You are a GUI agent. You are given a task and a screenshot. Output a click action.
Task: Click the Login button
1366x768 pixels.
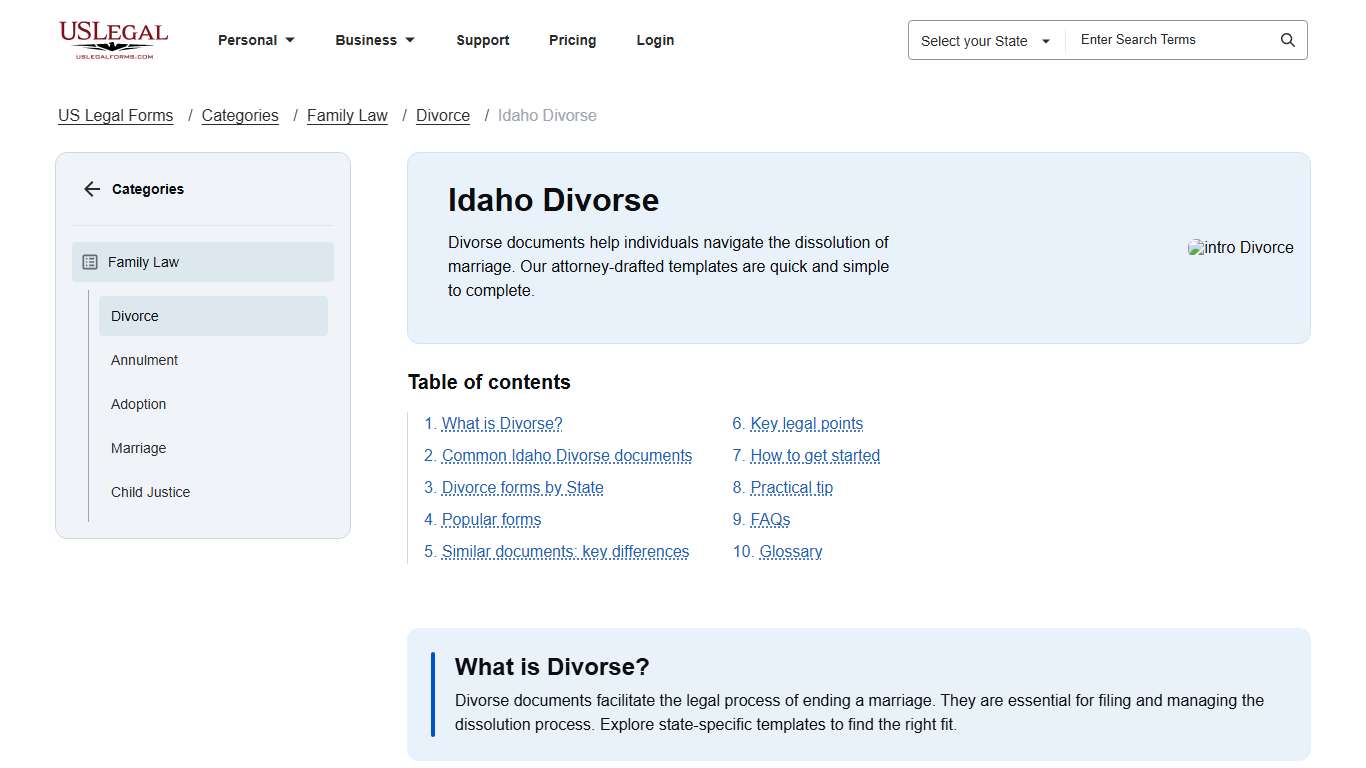[655, 40]
